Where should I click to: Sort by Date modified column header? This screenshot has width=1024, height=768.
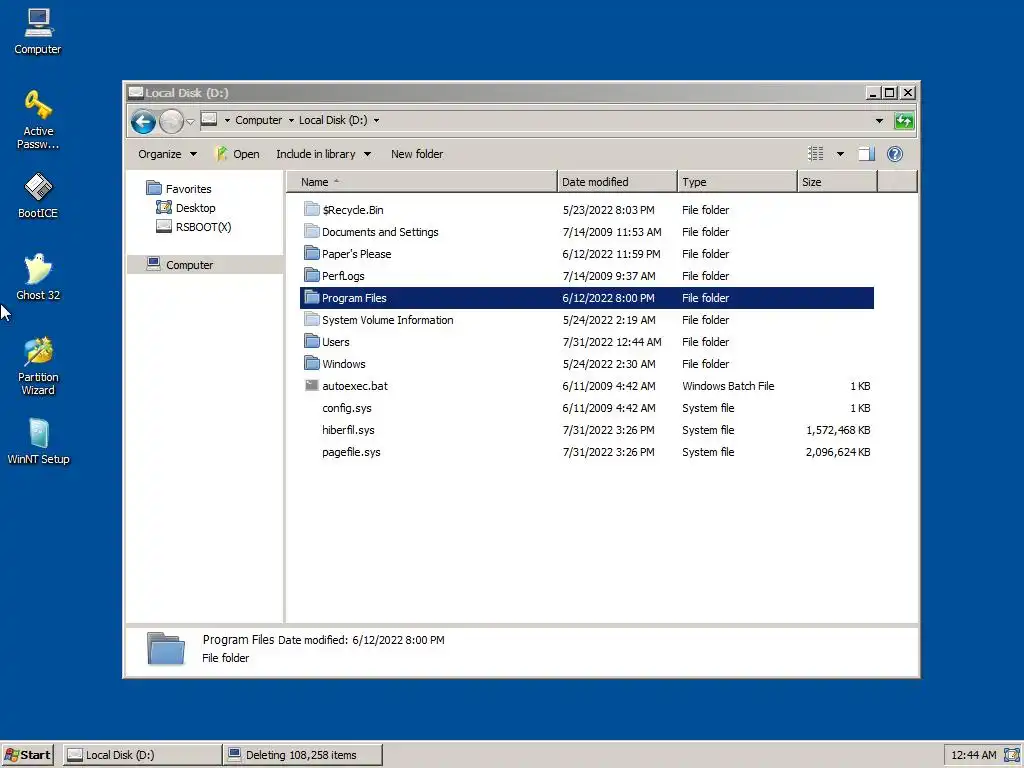click(x=617, y=182)
